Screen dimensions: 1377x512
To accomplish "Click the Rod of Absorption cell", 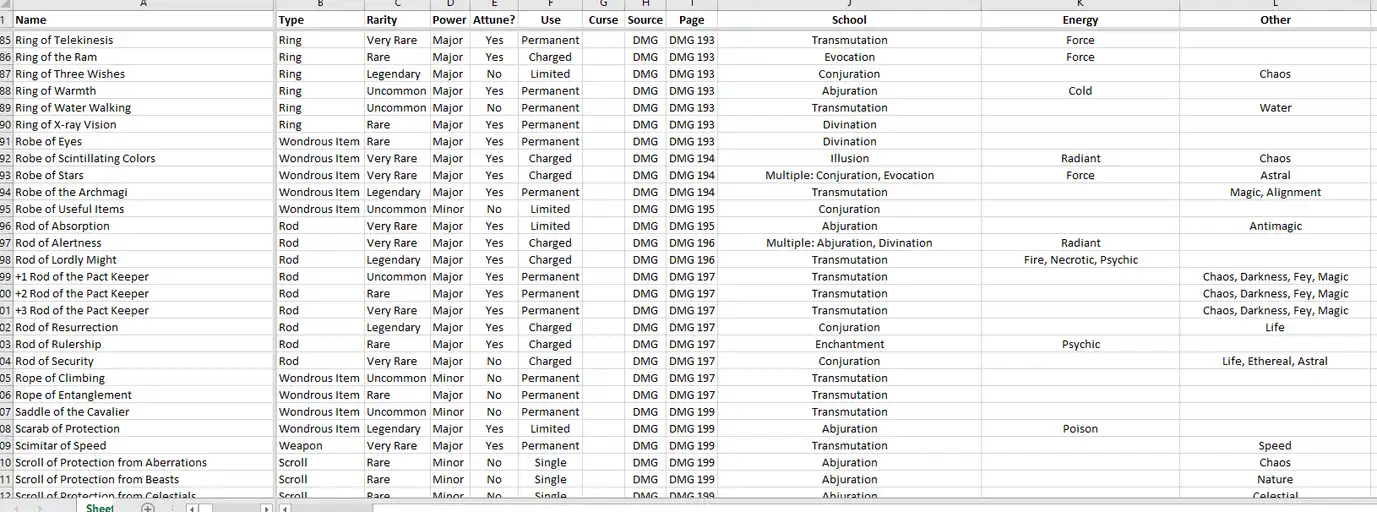I will pyautogui.click(x=143, y=226).
